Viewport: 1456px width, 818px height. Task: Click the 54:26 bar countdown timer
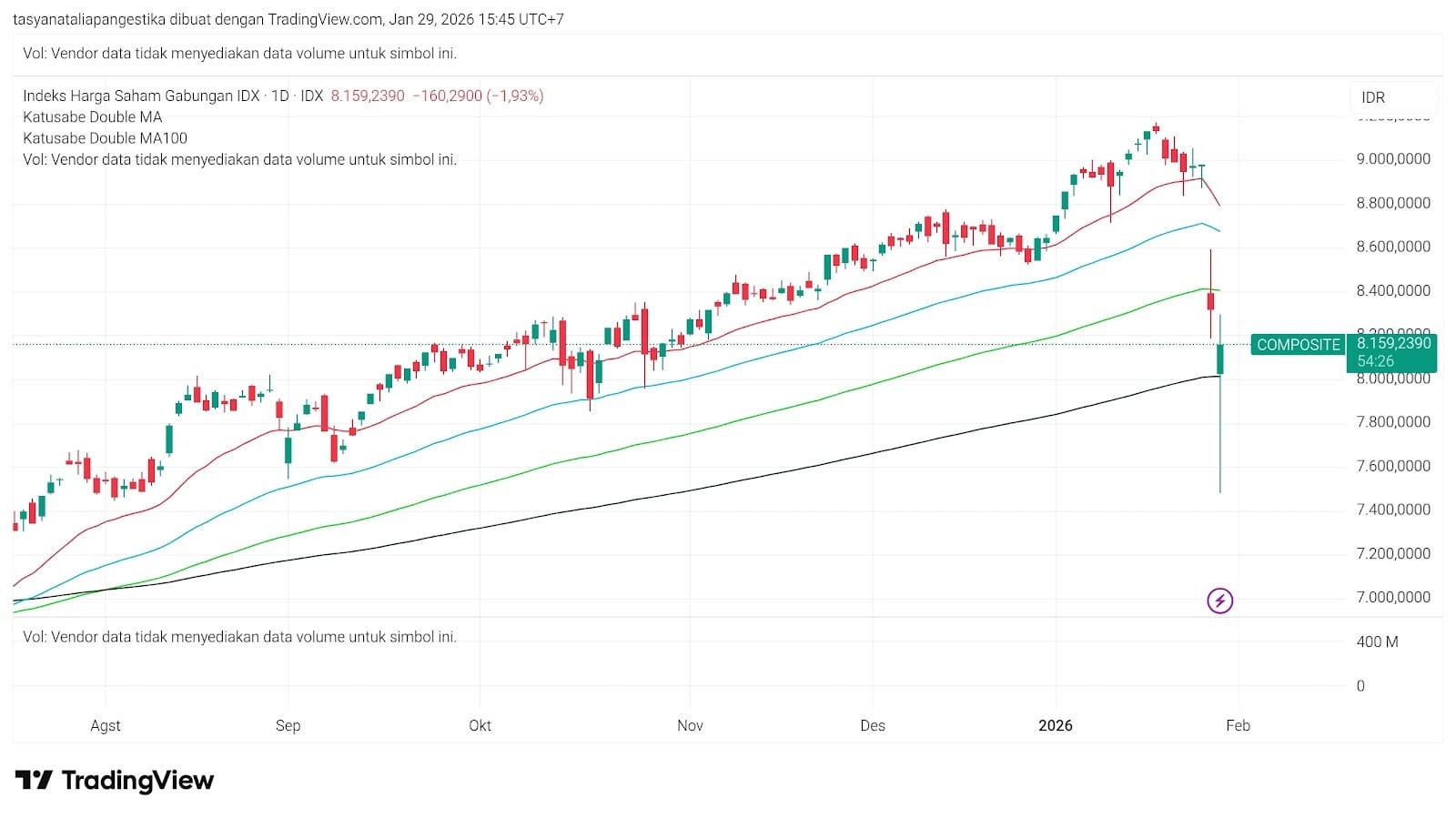[x=1375, y=361]
